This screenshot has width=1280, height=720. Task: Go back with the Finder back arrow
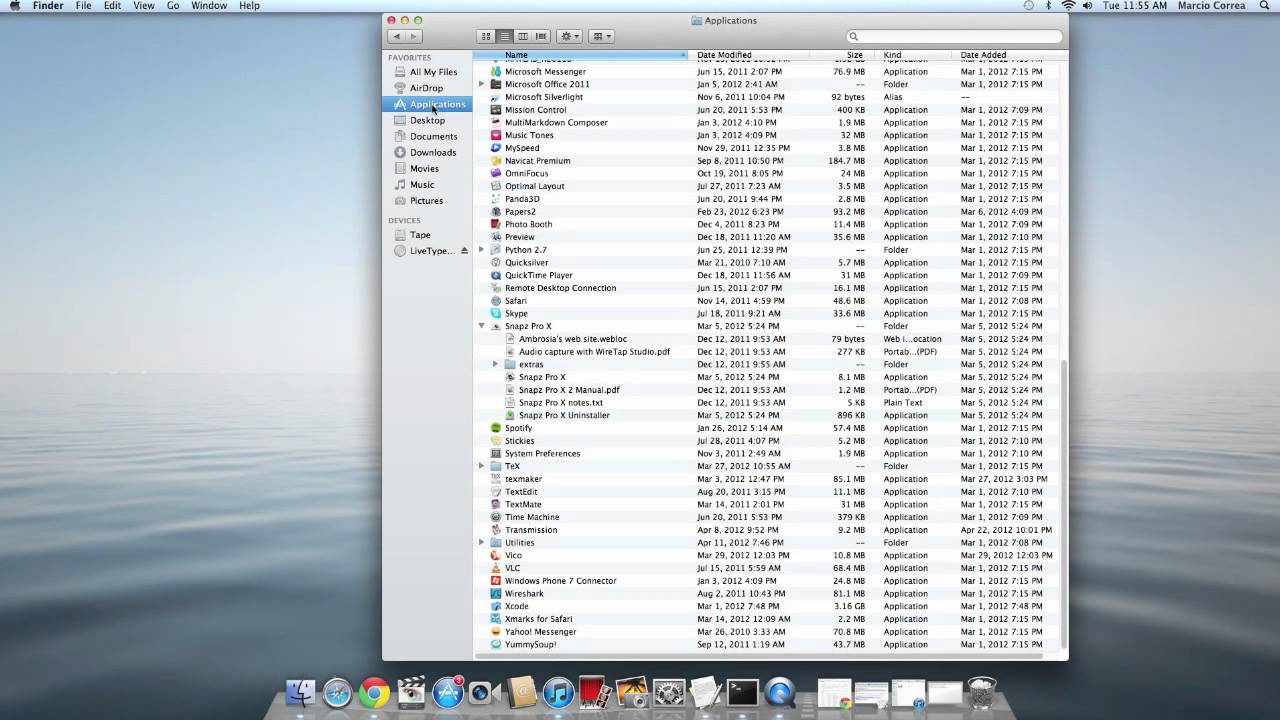(396, 36)
